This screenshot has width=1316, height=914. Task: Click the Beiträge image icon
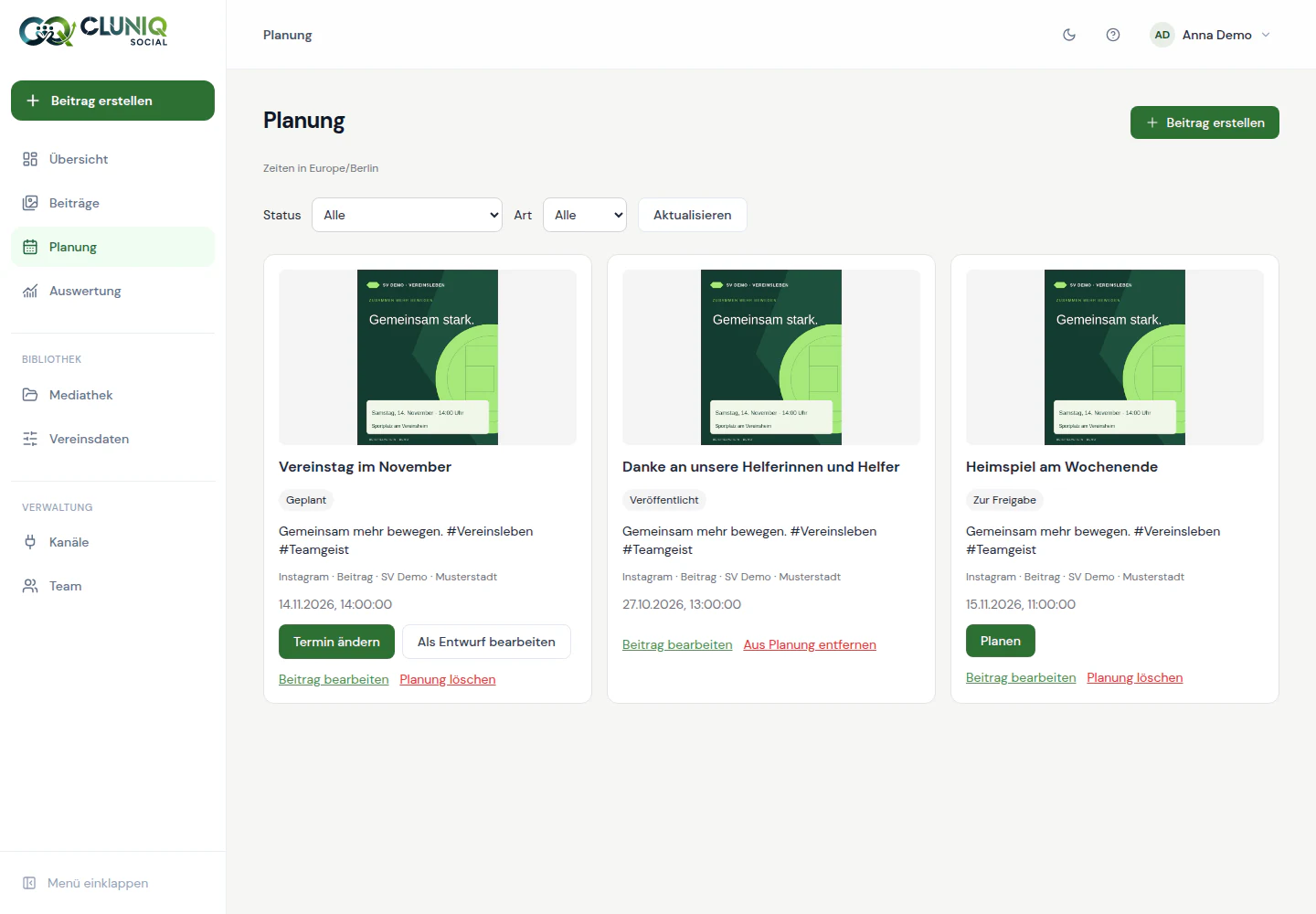pyautogui.click(x=30, y=203)
